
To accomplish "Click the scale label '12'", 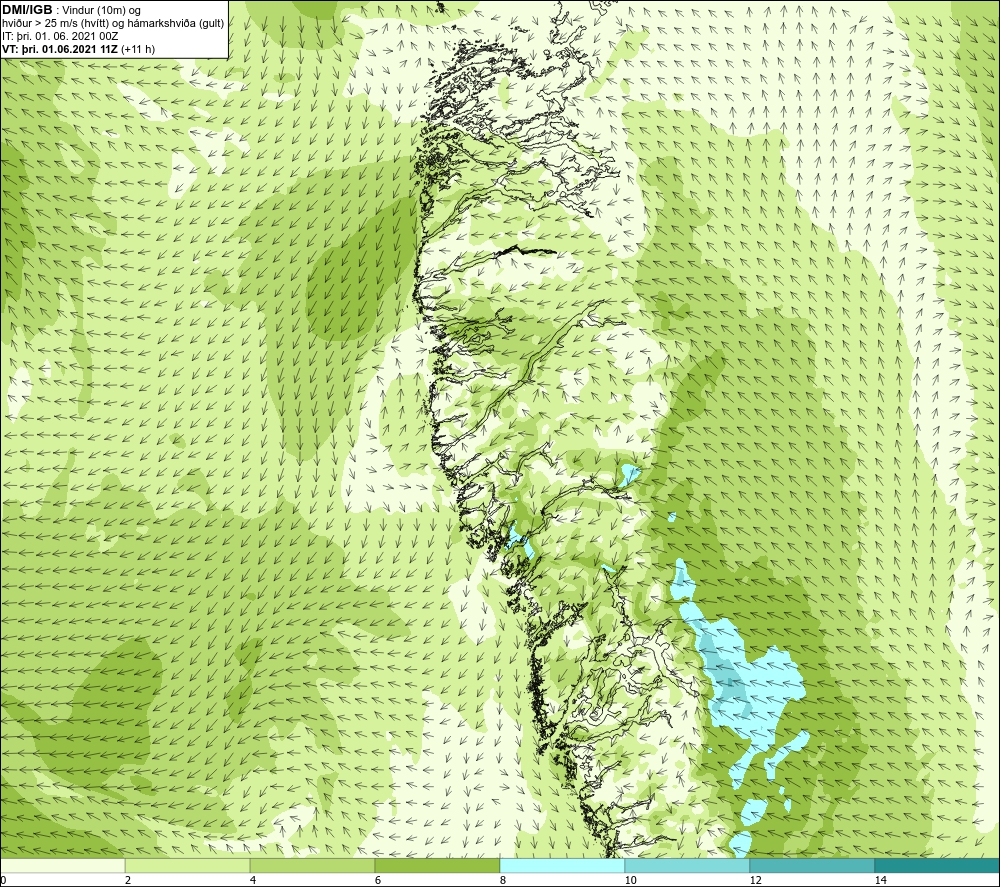I will 756,880.
